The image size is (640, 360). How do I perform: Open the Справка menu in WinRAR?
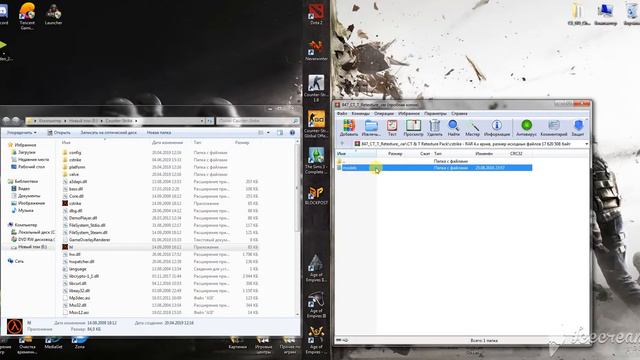click(459, 113)
